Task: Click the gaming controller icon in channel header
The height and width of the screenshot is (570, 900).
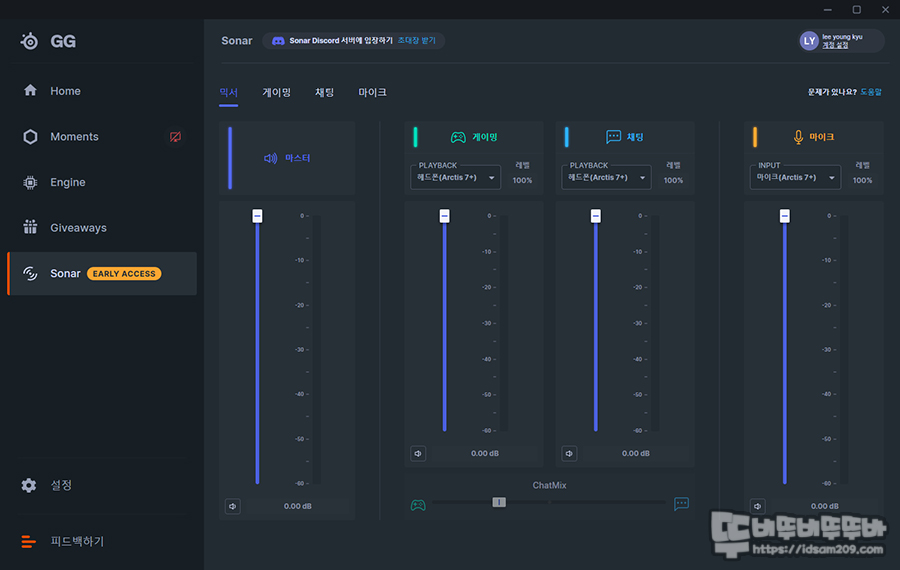Action: pos(458,137)
